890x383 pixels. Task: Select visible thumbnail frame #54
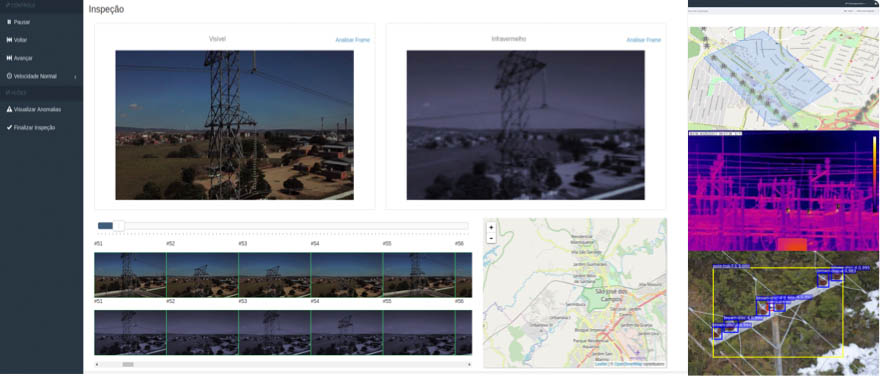[x=346, y=275]
